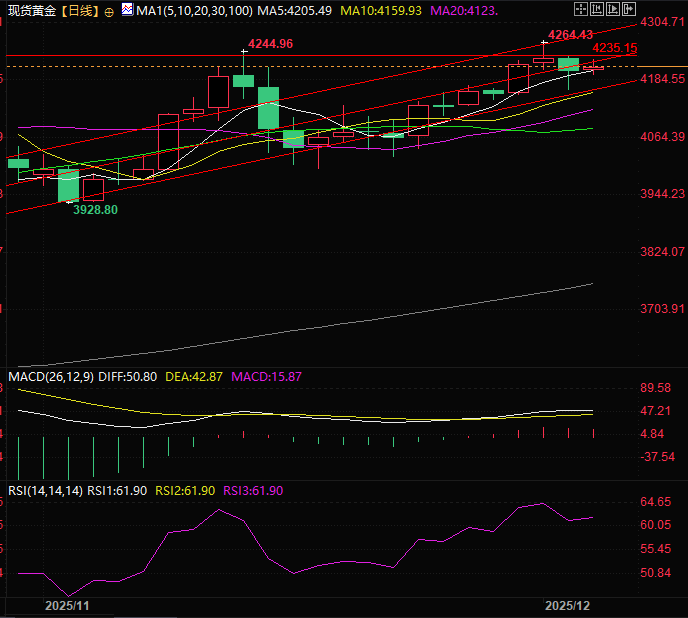Click the RSI1:61.90 value
The height and width of the screenshot is (618, 688).
tap(117, 491)
